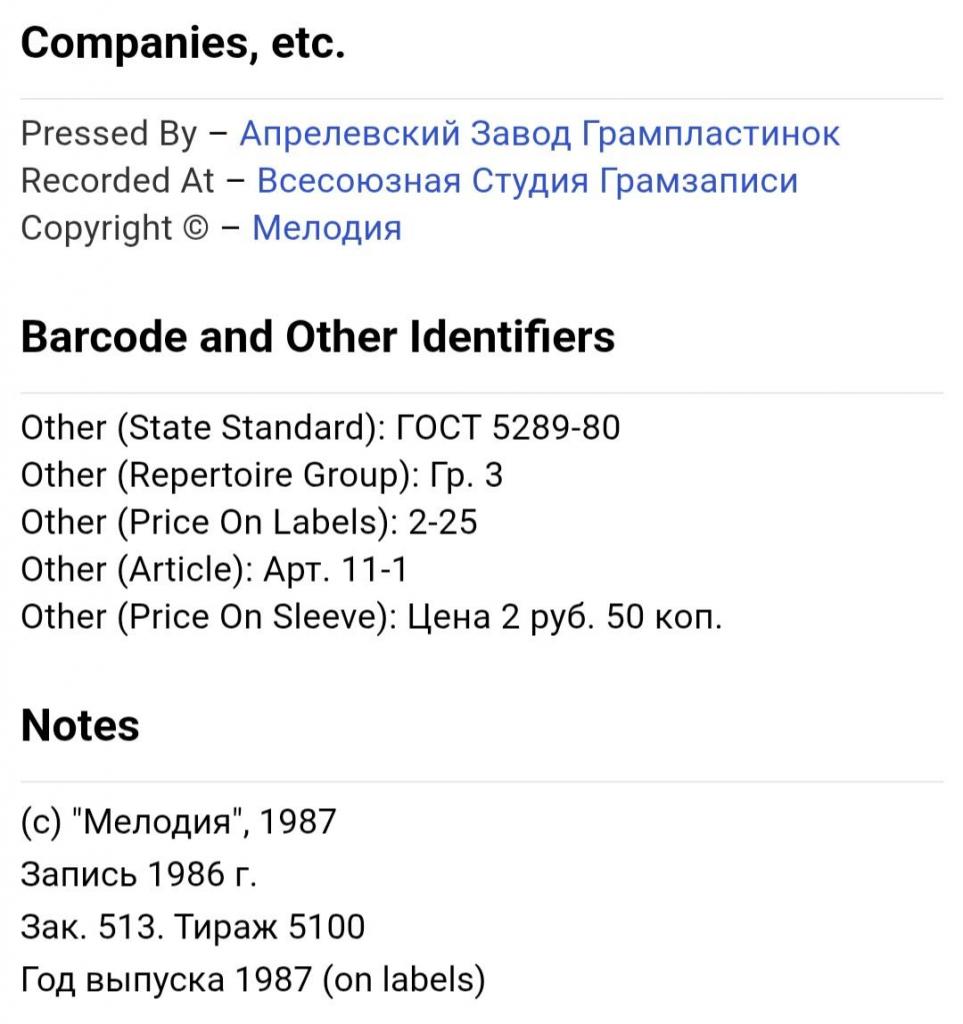
Task: Open the Апрелевский Завод Грампластинок link
Action: pos(540,133)
